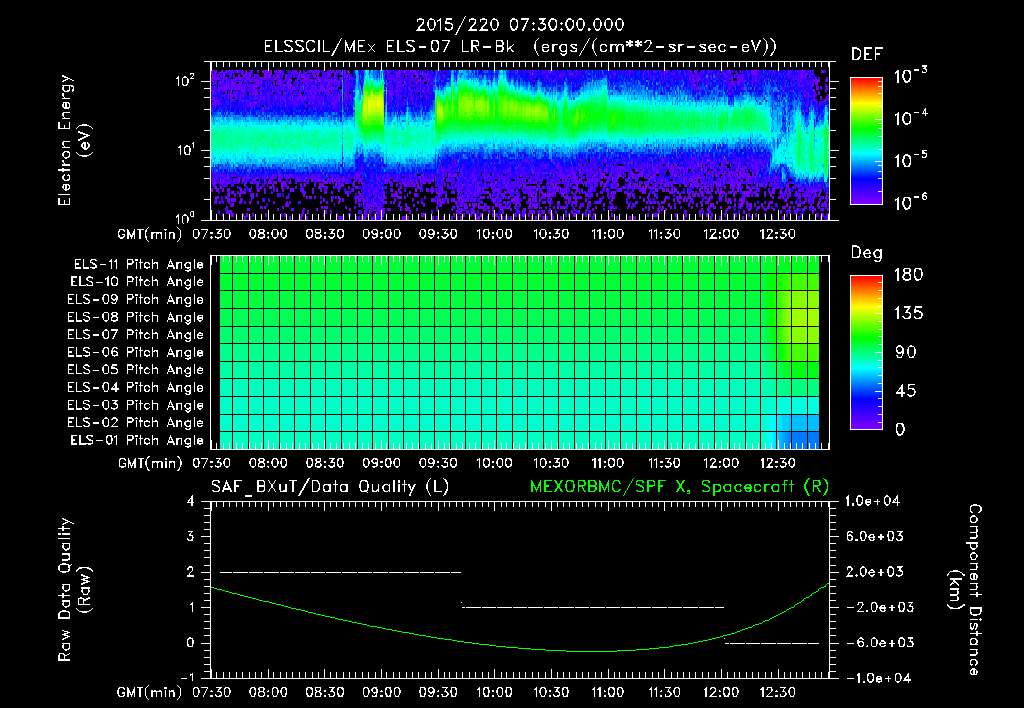Click the ELS-03 Pitch Angle row label
This screenshot has height=708, width=1024.
[x=136, y=406]
